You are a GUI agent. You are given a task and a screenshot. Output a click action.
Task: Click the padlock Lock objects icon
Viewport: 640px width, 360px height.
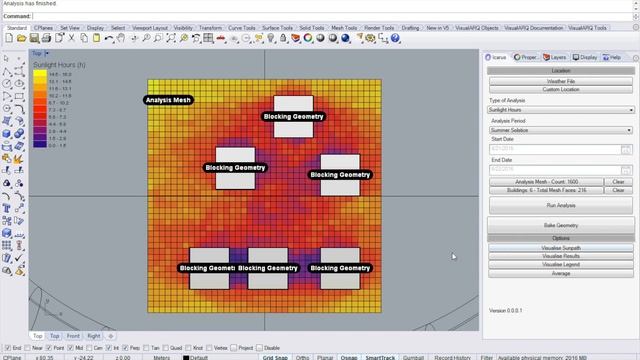point(283,38)
